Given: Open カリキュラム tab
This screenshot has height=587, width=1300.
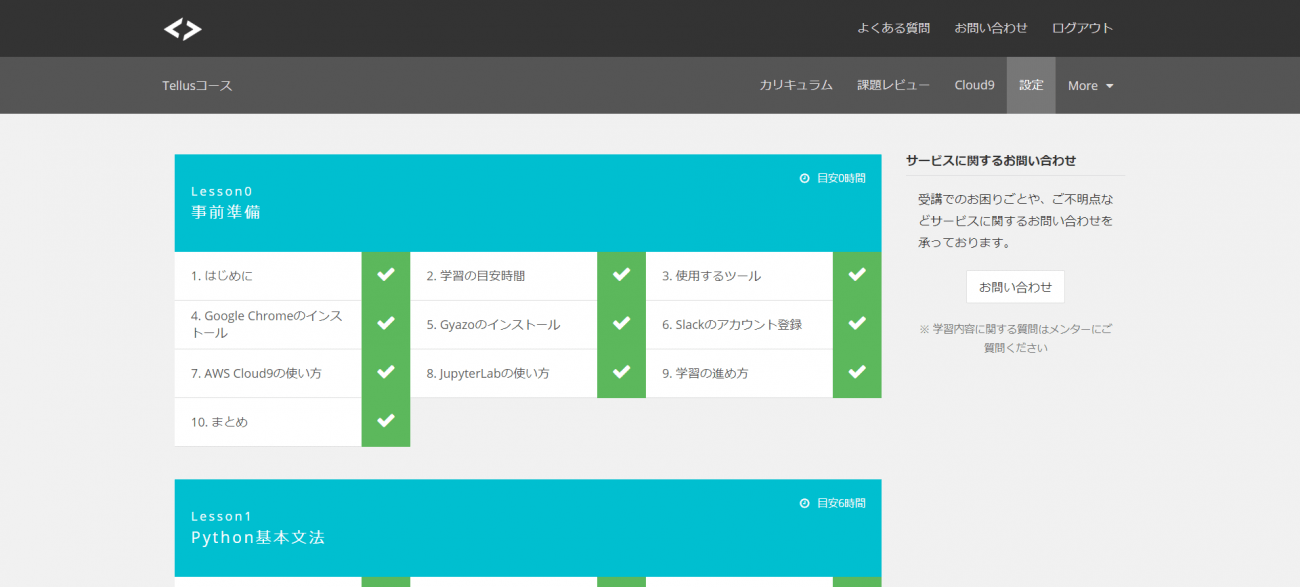Looking at the screenshot, I should (x=796, y=86).
